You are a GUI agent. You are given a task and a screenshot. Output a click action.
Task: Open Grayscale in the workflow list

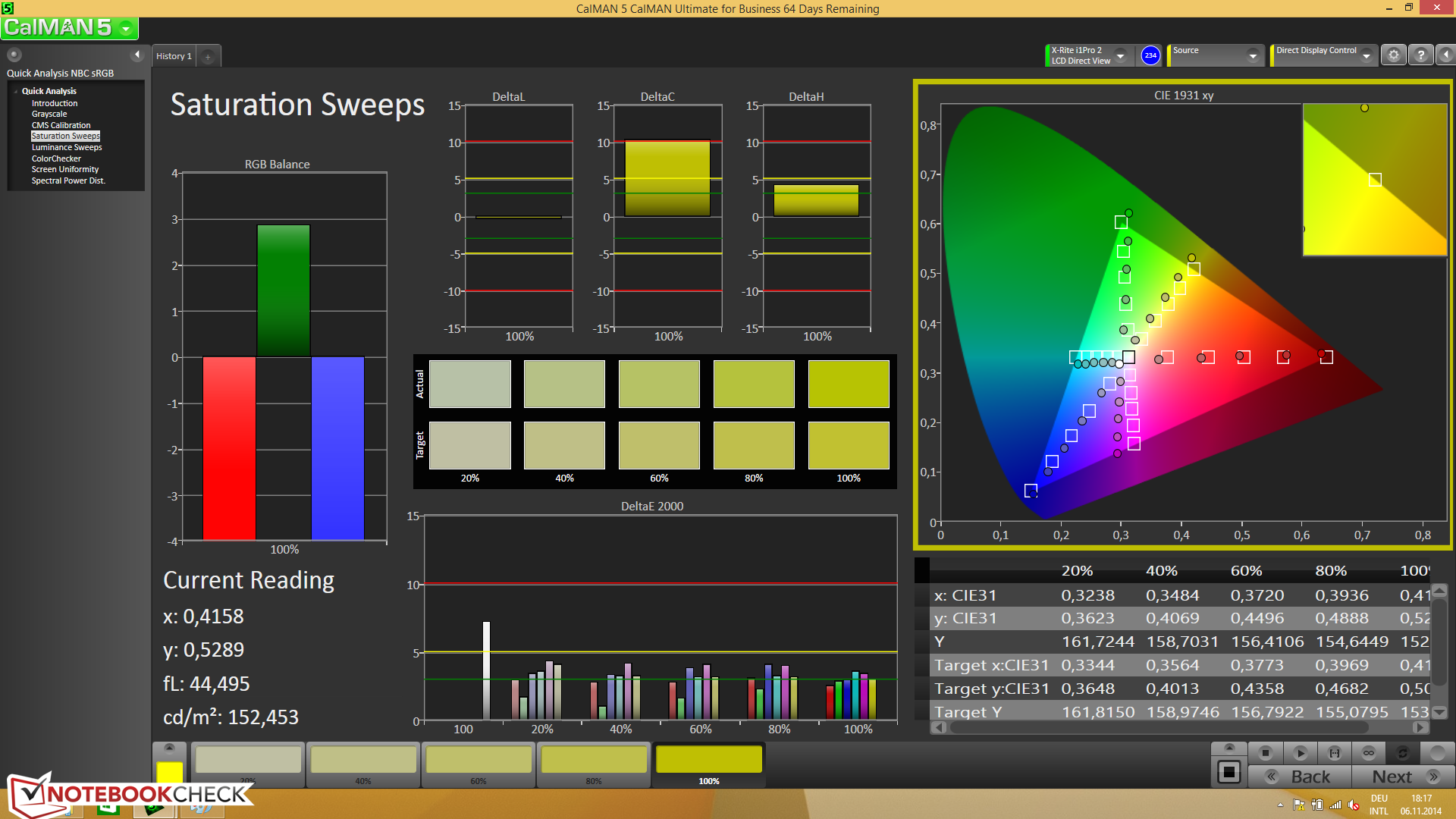tap(49, 115)
